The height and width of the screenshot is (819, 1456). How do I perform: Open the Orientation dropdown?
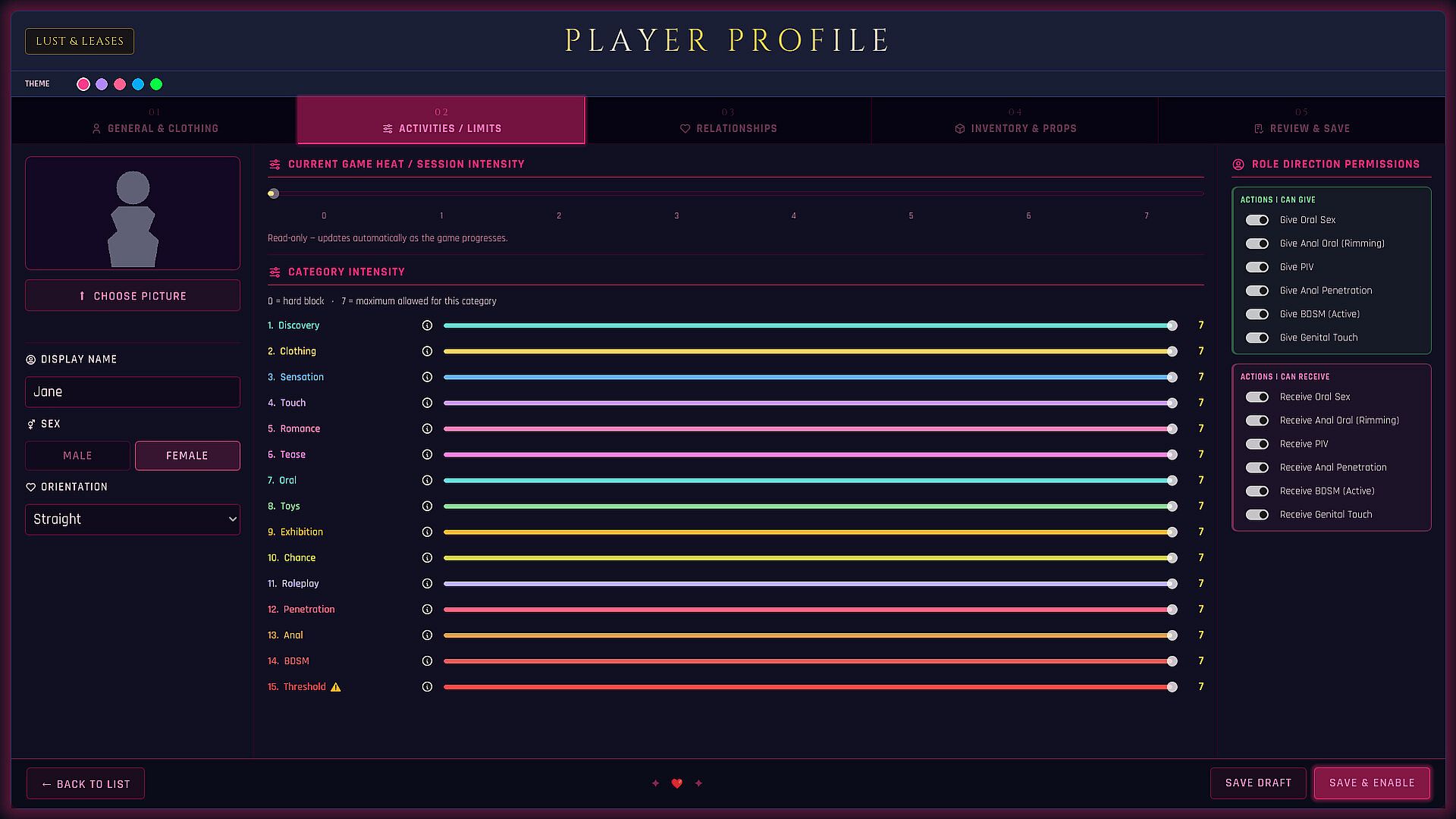[x=133, y=519]
